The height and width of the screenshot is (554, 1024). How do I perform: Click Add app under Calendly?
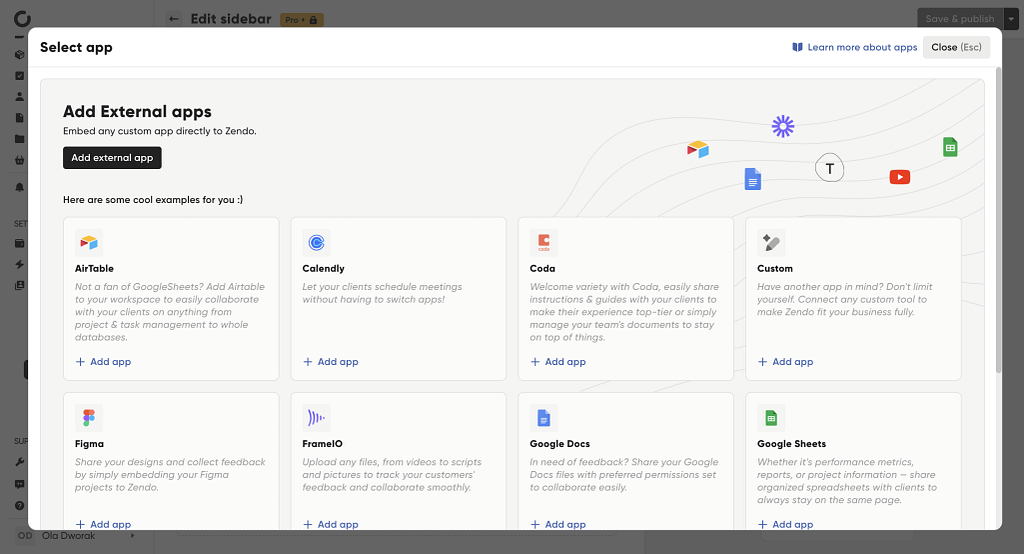click(x=330, y=362)
